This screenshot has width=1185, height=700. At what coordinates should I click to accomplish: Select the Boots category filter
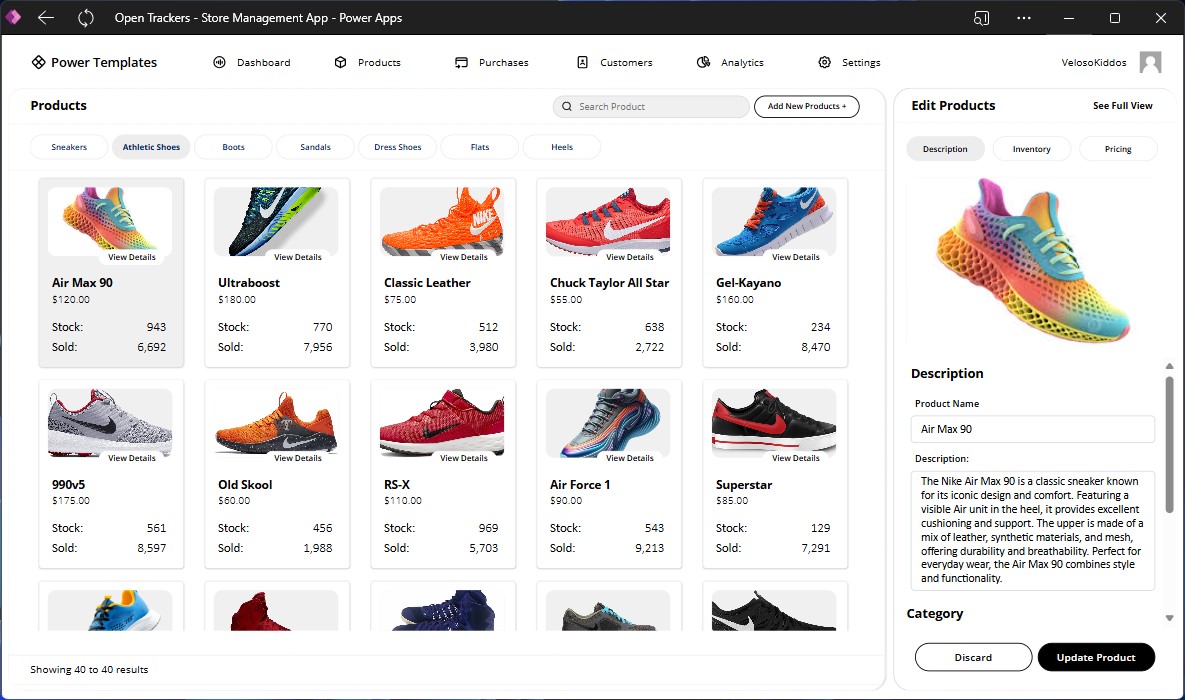pos(234,147)
